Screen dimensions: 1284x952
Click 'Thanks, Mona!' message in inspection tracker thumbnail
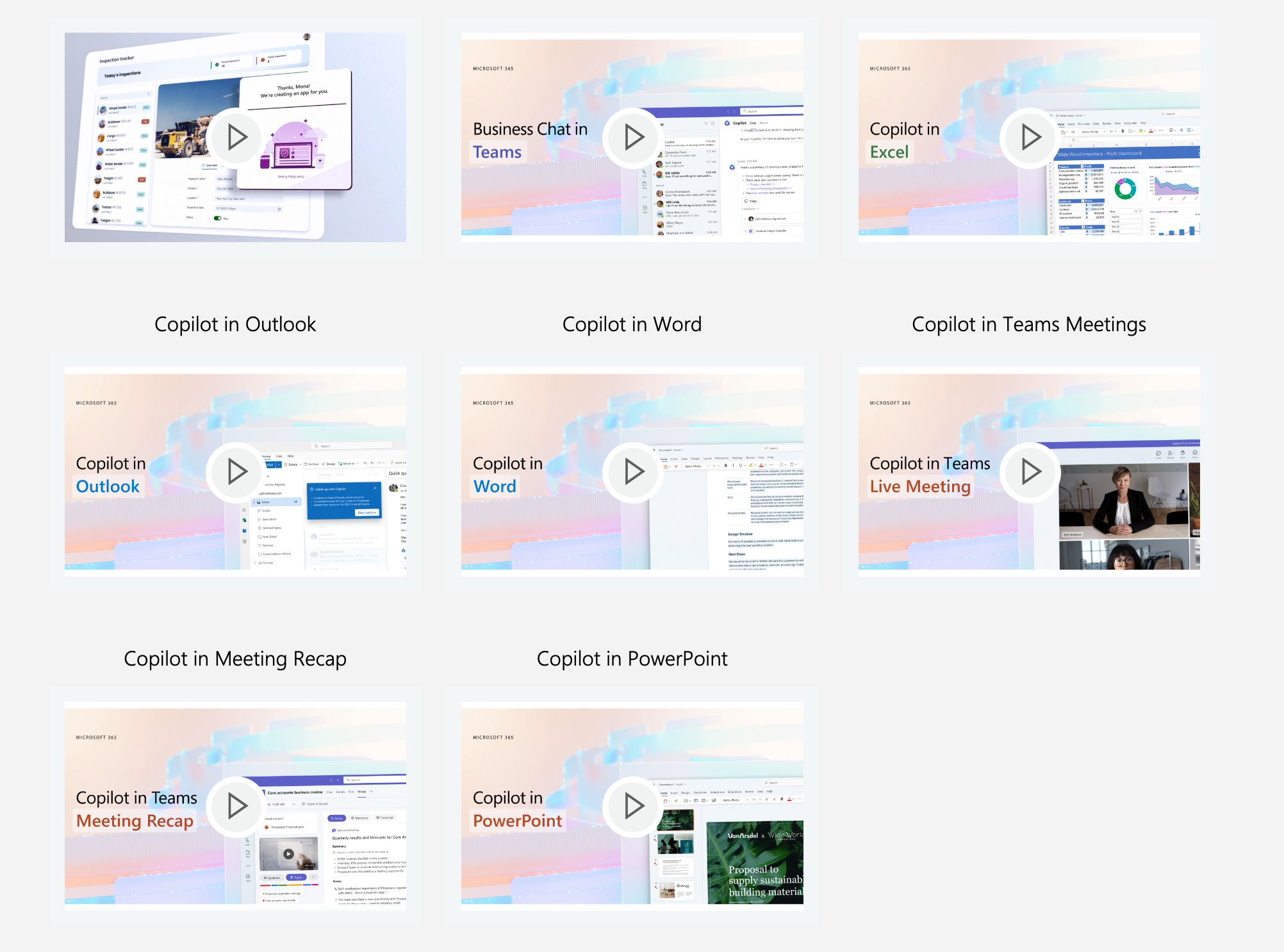pos(293,87)
